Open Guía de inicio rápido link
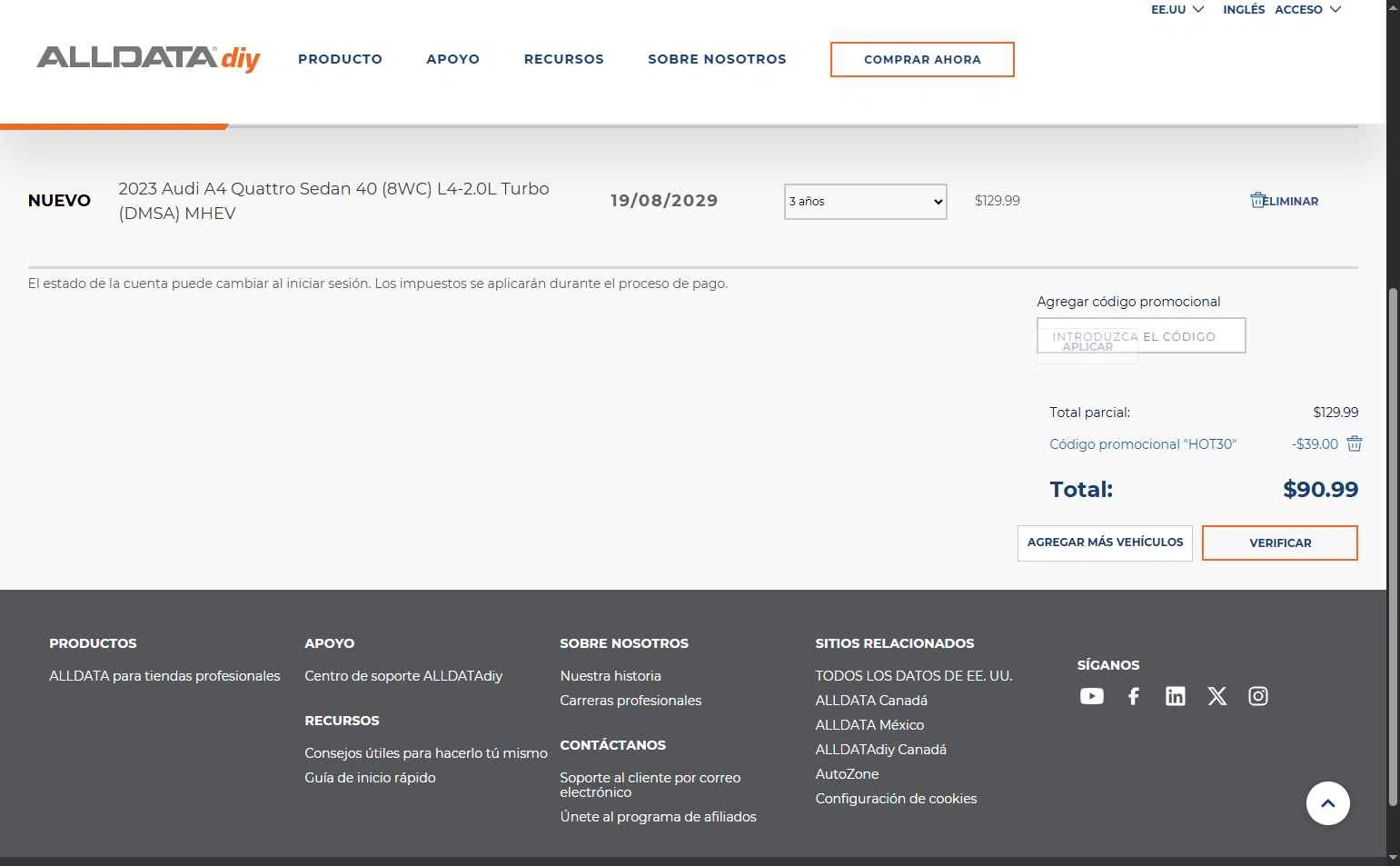 tap(370, 778)
